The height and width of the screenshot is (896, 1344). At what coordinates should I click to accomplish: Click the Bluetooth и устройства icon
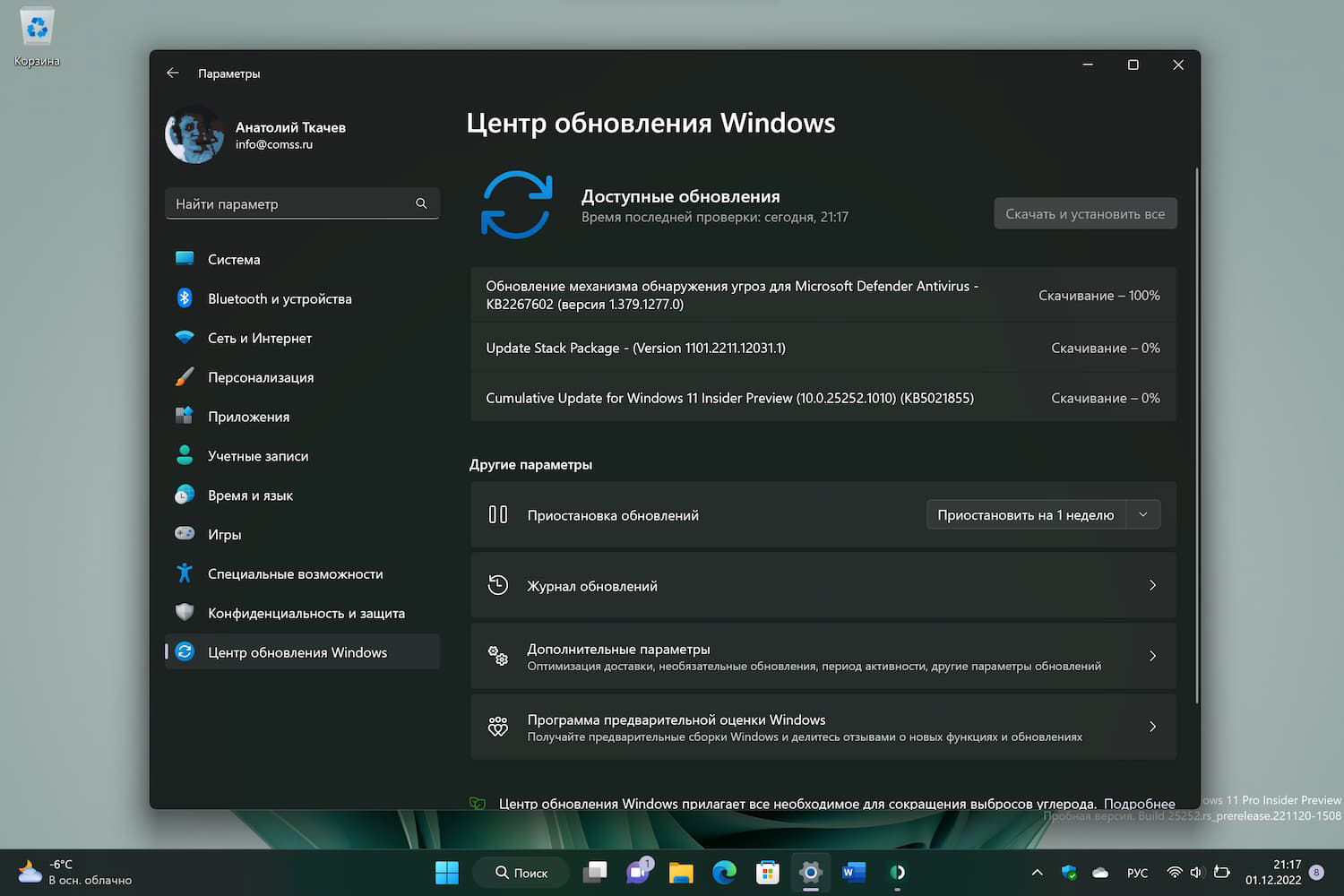pyautogui.click(x=185, y=298)
